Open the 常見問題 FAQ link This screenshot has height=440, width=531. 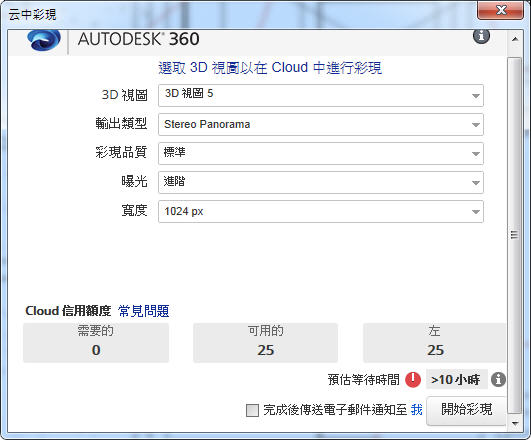pyautogui.click(x=144, y=311)
